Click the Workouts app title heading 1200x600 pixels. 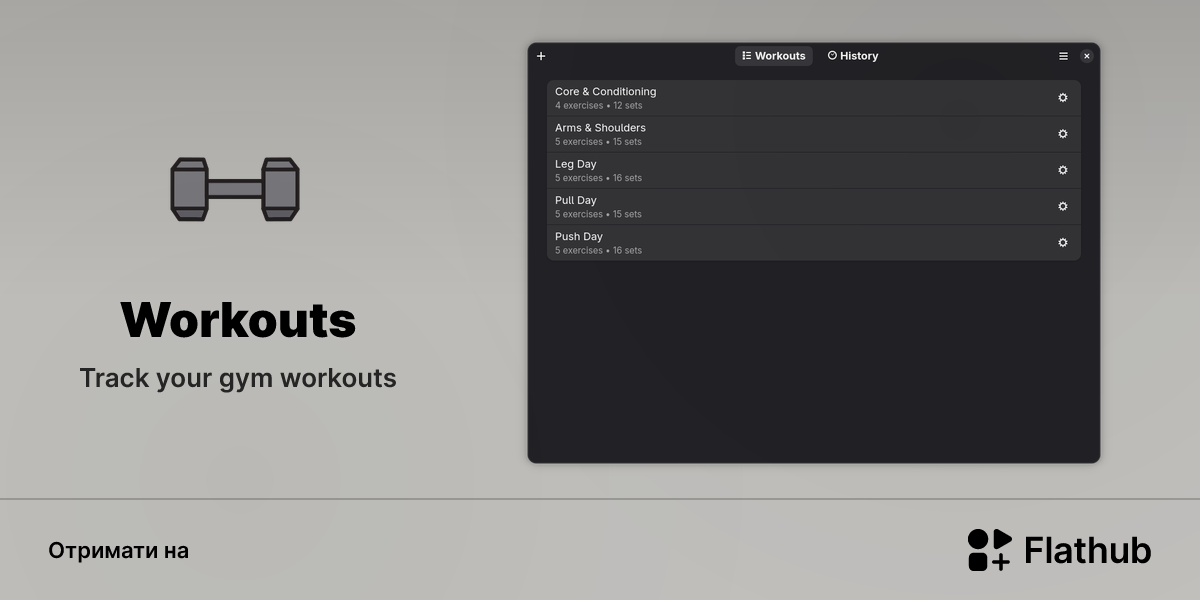238,320
